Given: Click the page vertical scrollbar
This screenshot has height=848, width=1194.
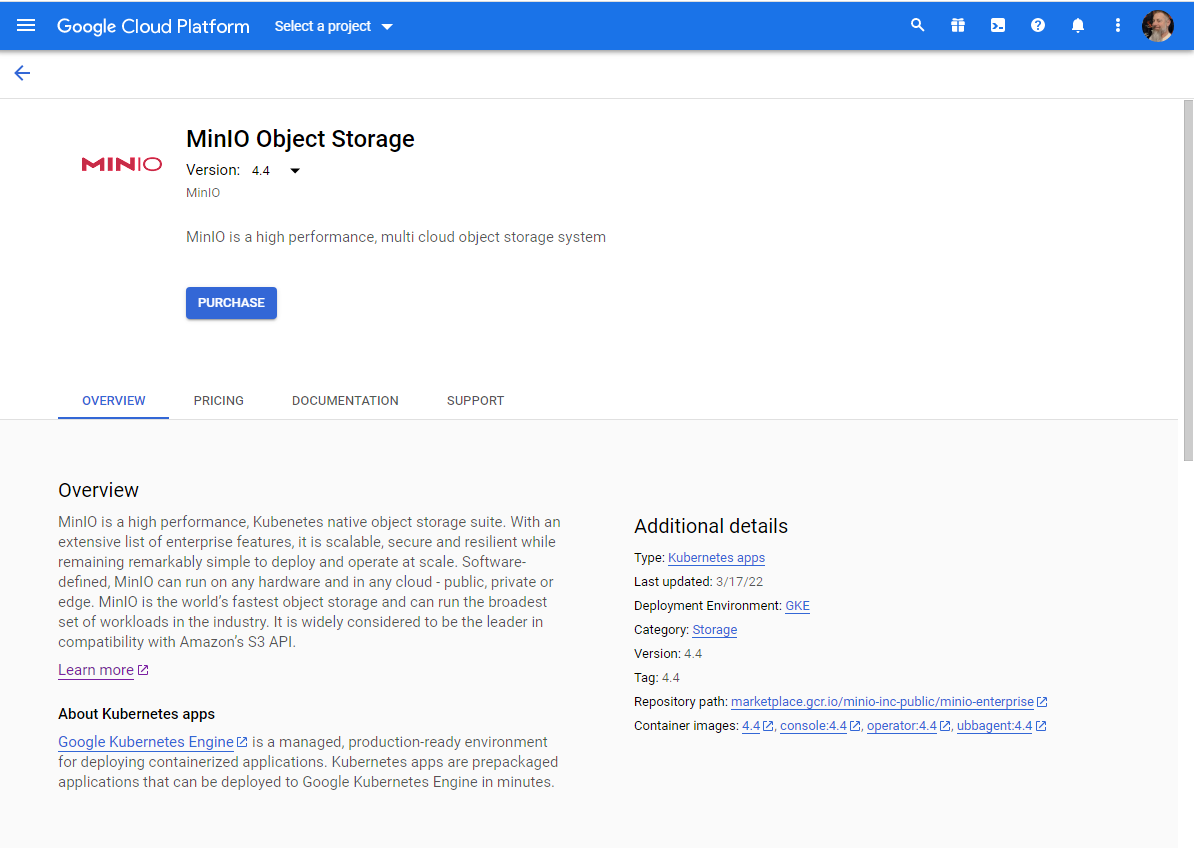Looking at the screenshot, I should [x=1187, y=280].
